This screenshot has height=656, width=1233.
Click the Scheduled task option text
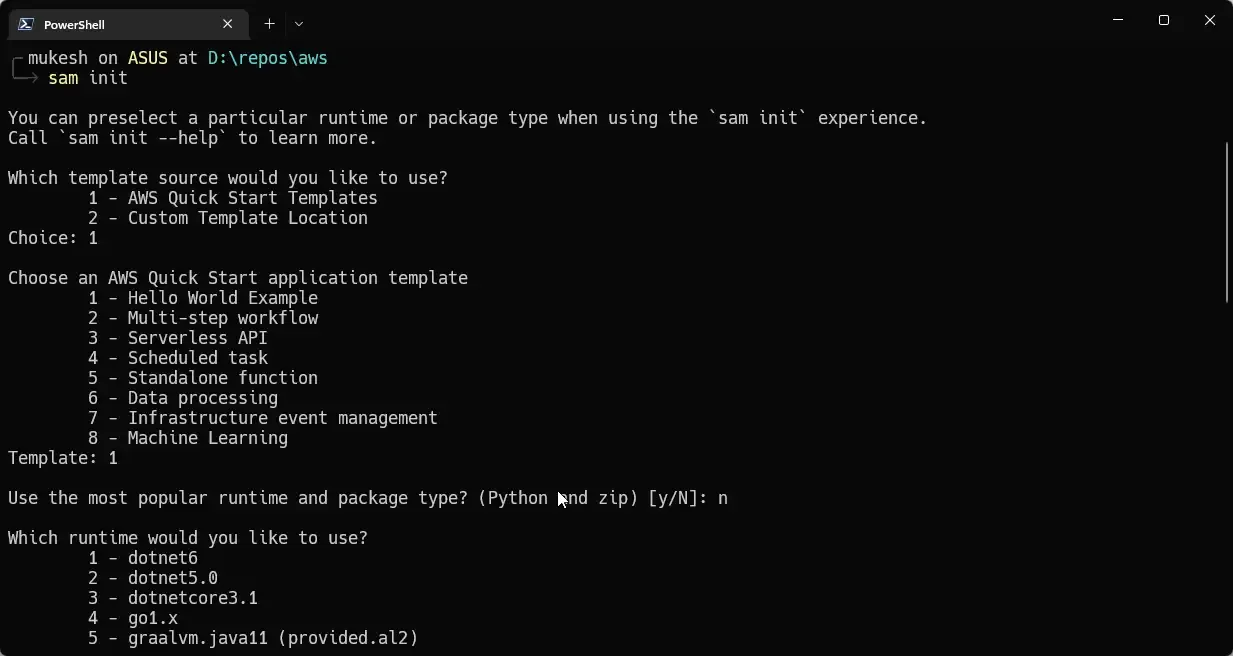(x=197, y=357)
